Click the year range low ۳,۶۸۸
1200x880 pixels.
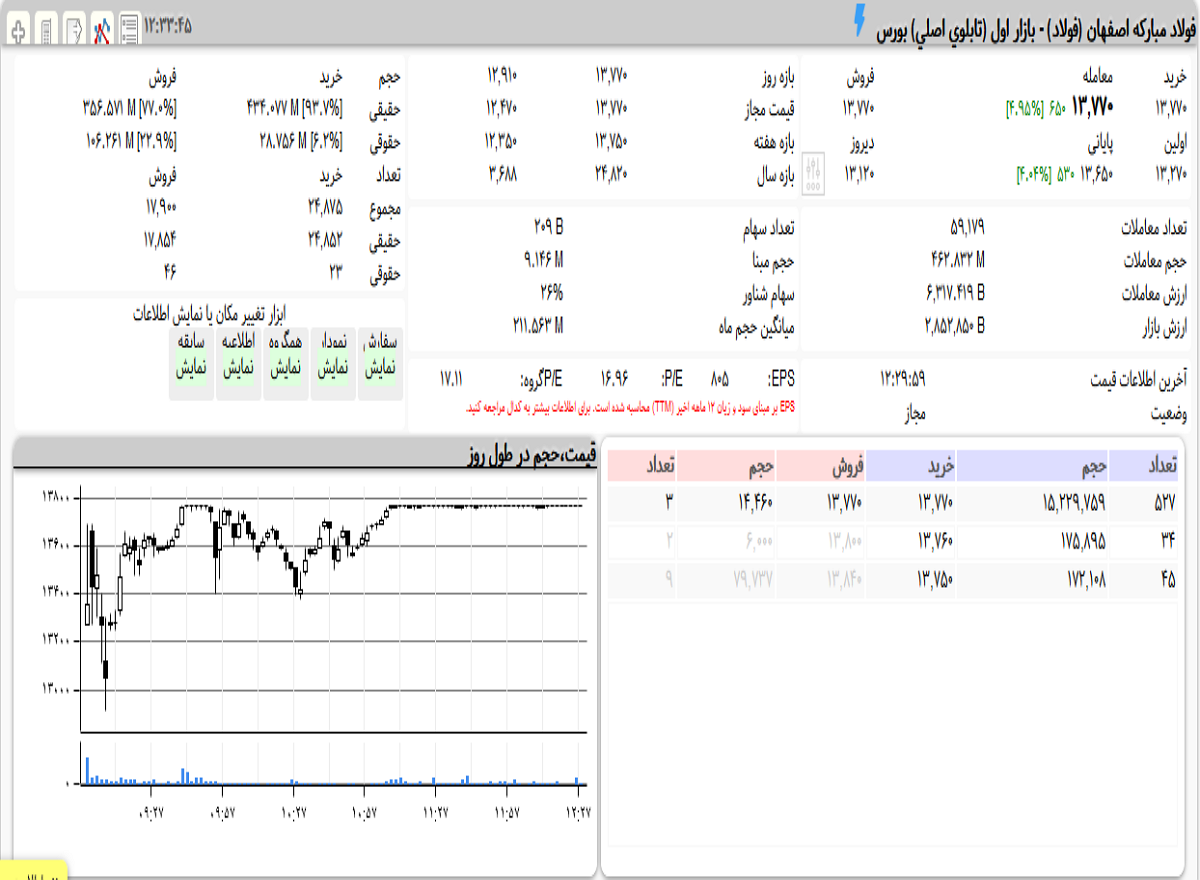[504, 174]
